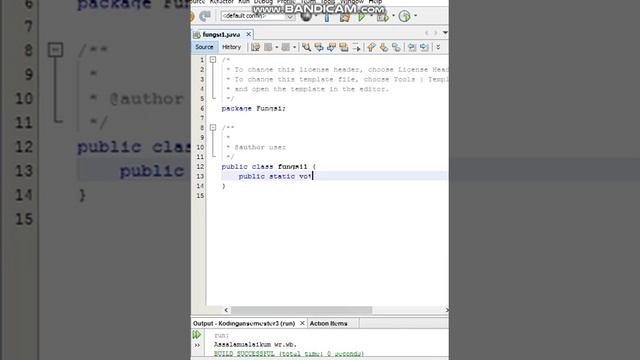Viewport: 640px width, 360px height.
Task: Open the Profile Project dropdown arrow
Action: click(x=416, y=16)
